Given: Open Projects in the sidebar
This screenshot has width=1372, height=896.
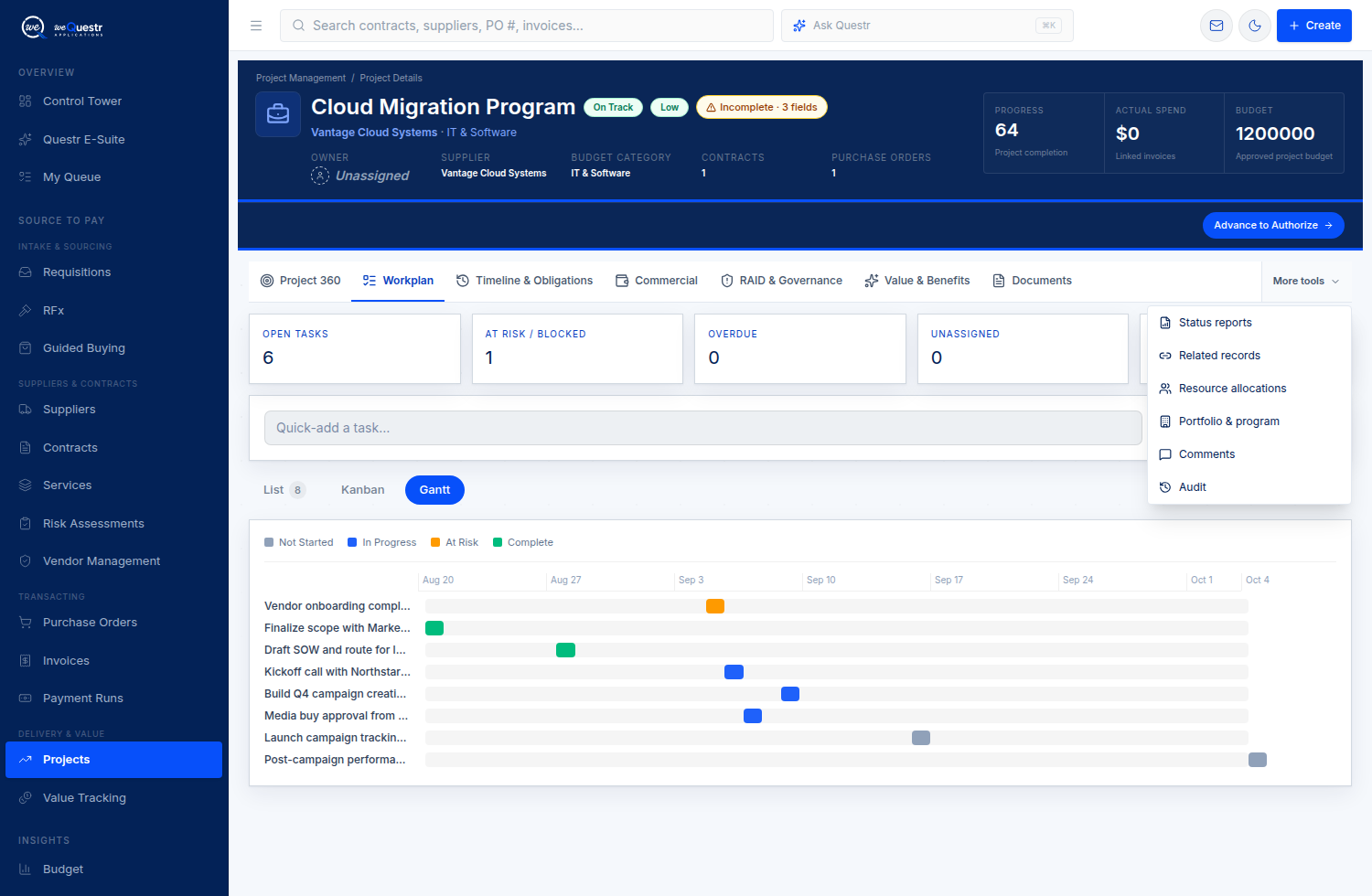Looking at the screenshot, I should tap(113, 760).
